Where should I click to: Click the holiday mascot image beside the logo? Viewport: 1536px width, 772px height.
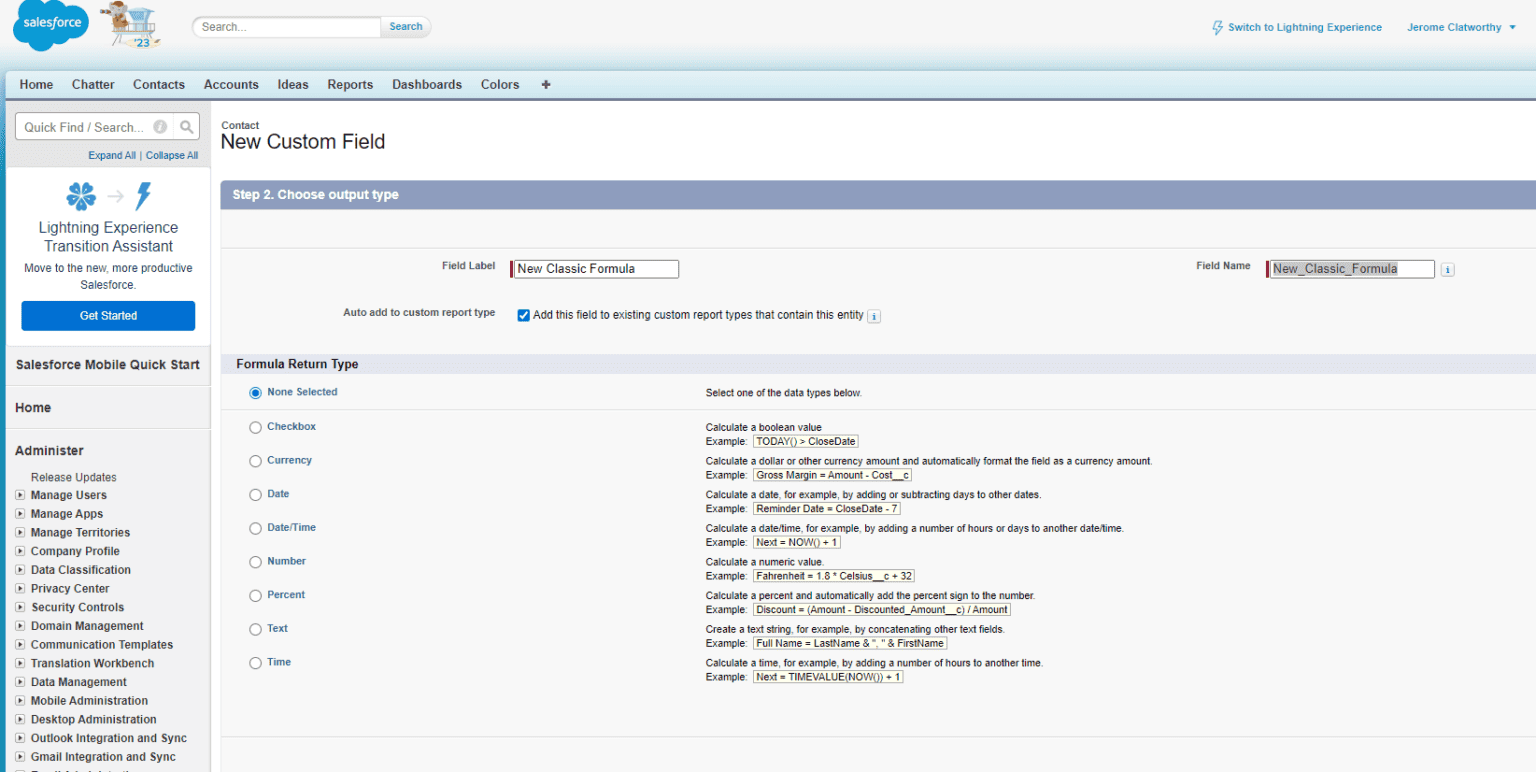pos(127,26)
